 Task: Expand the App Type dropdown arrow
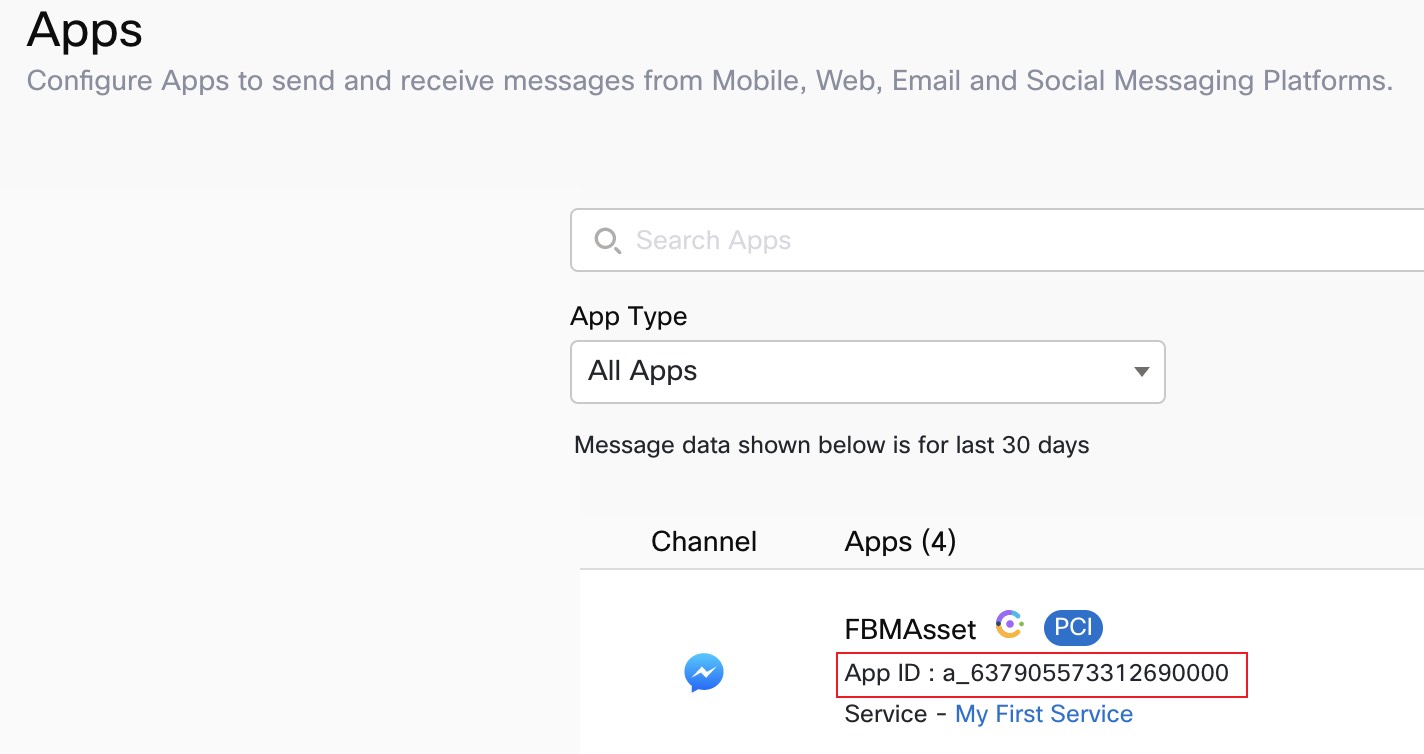[x=1141, y=372]
